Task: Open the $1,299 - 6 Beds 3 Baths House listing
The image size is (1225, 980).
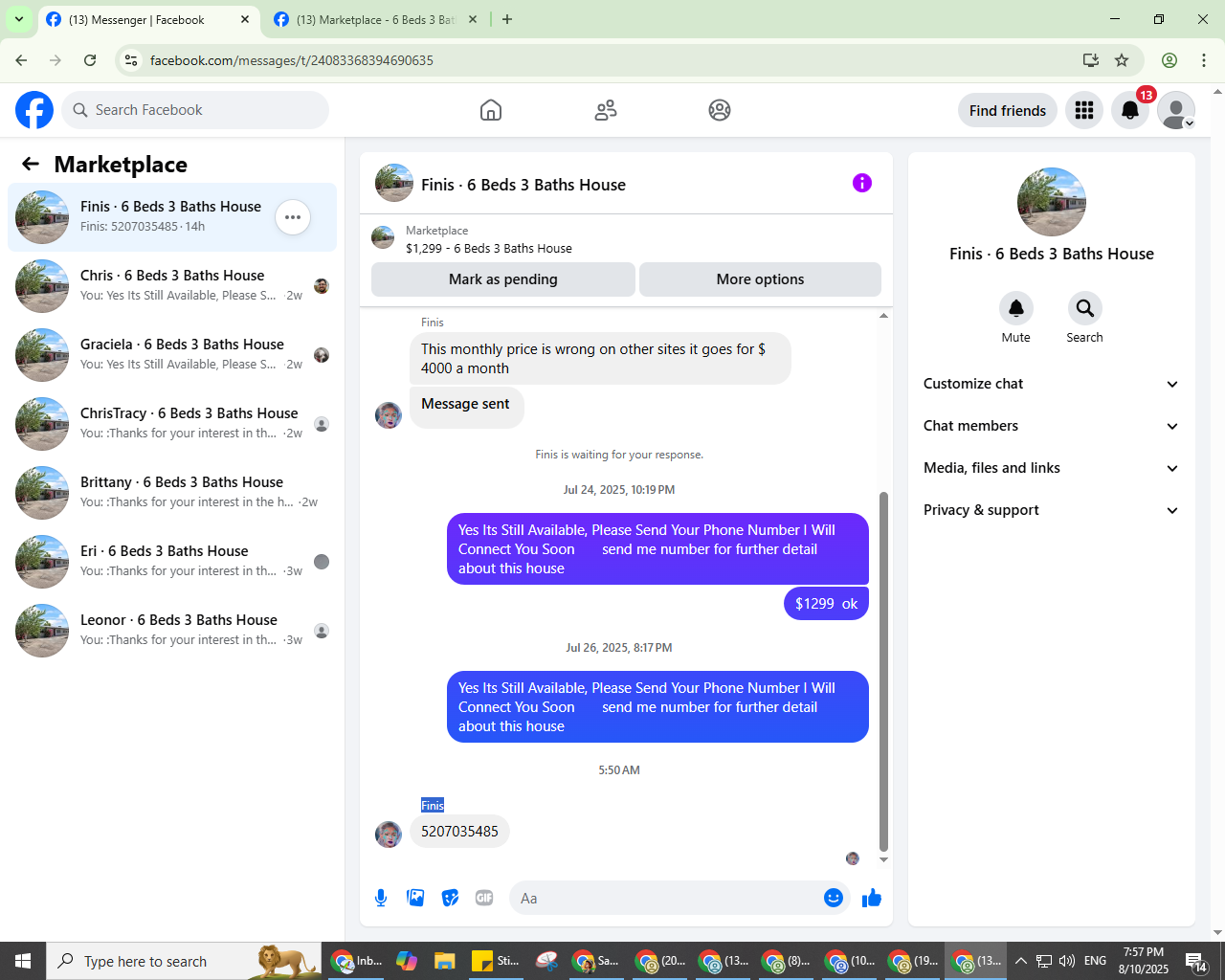Action: pyautogui.click(x=489, y=248)
